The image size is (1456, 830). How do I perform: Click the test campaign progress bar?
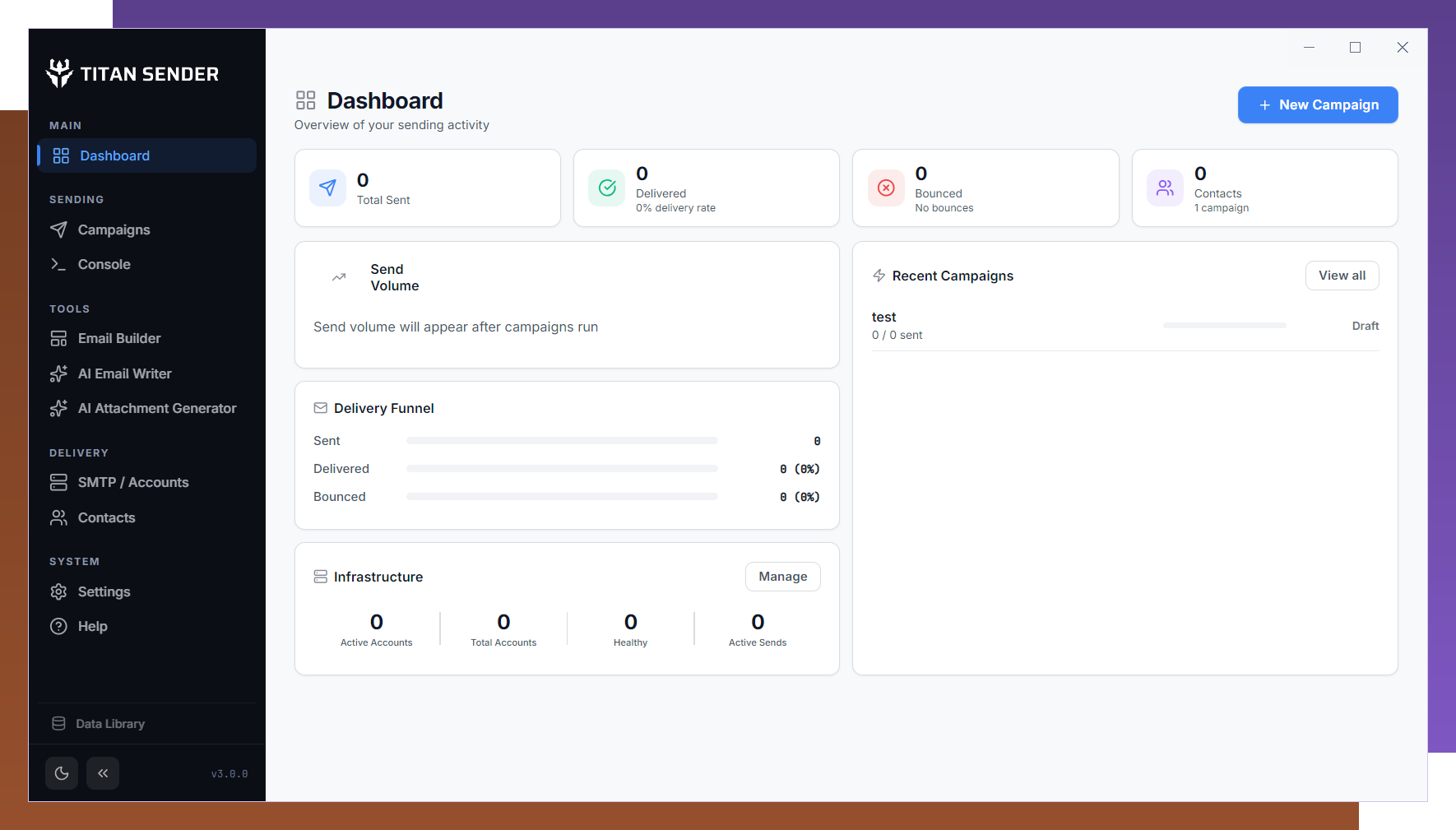tap(1224, 325)
